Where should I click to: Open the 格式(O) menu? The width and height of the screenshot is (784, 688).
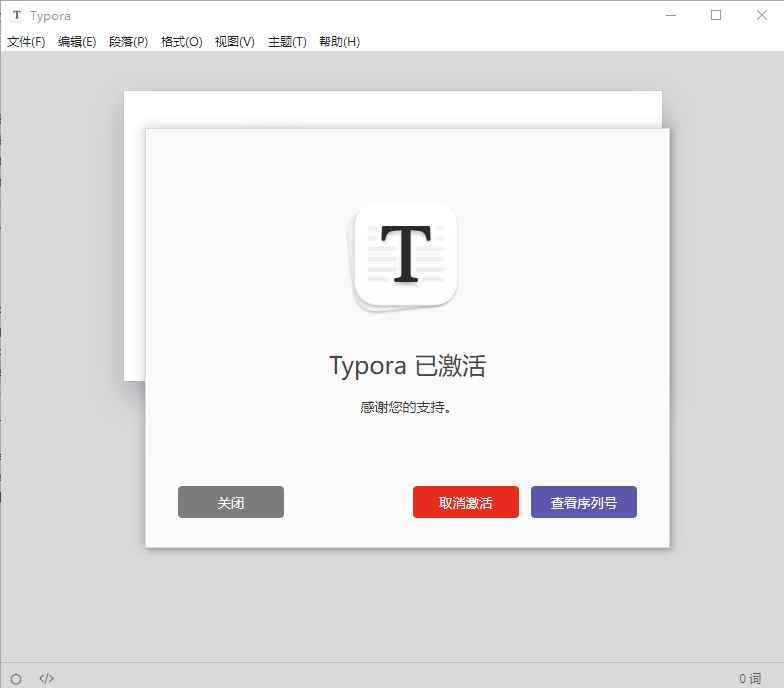point(181,42)
